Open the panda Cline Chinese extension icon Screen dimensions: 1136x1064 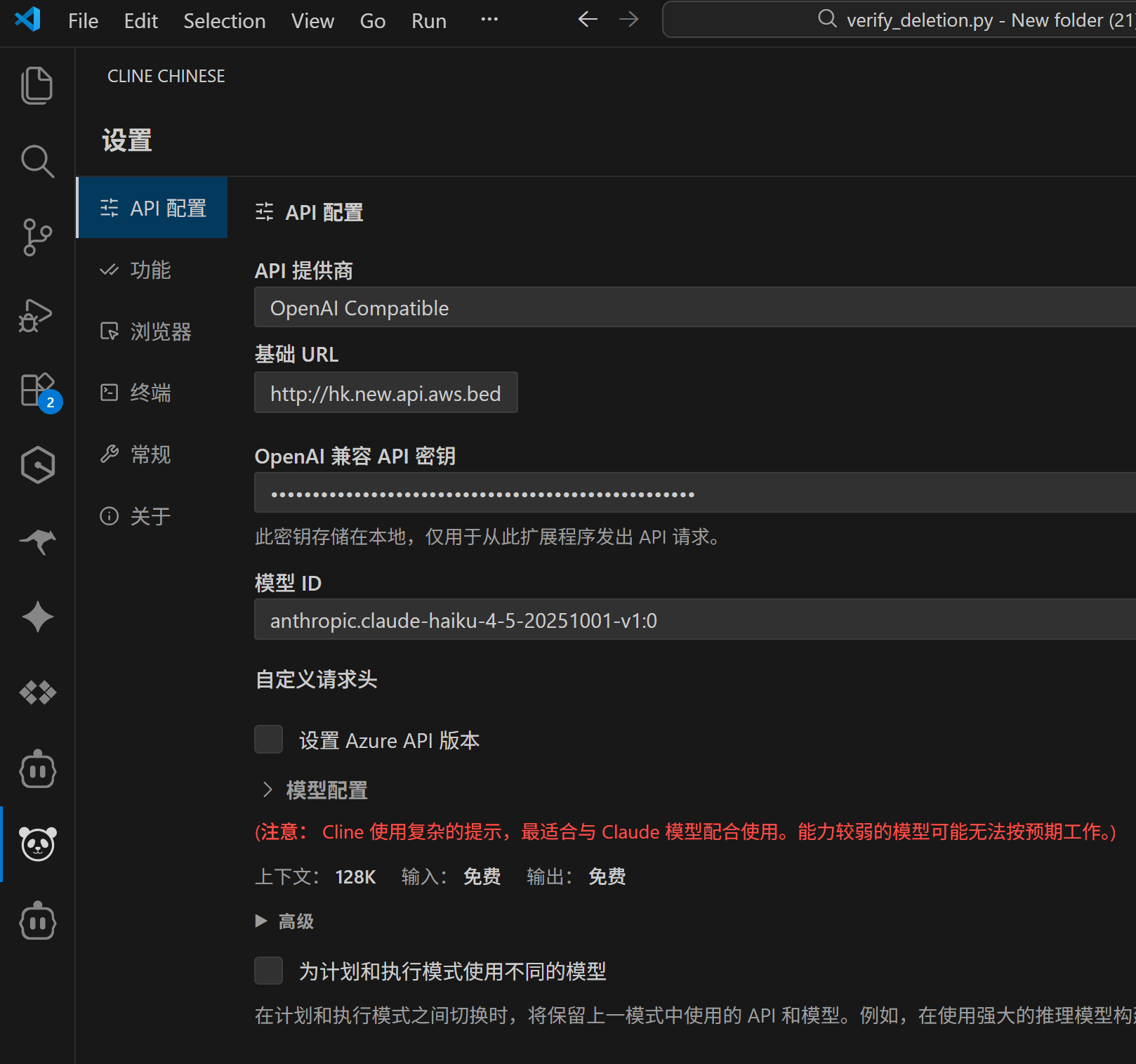click(x=37, y=845)
